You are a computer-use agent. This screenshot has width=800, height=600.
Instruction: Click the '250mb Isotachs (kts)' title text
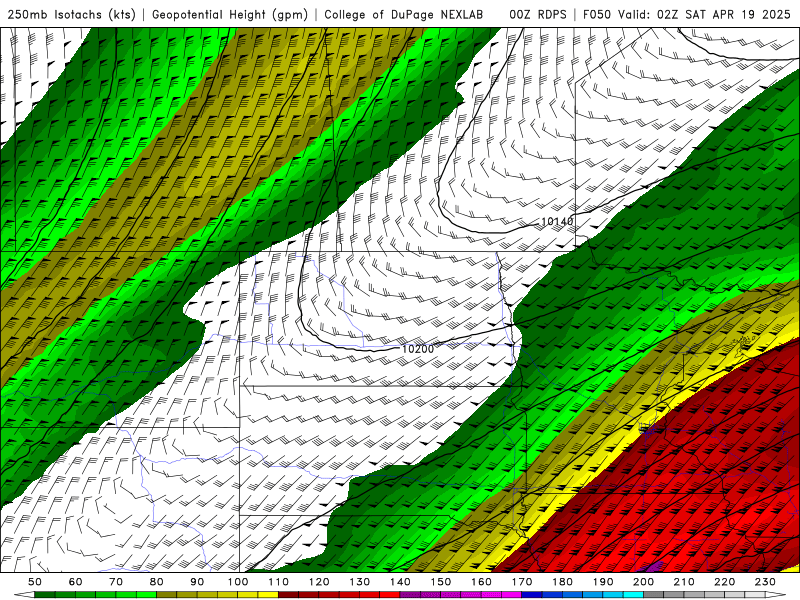(71, 14)
